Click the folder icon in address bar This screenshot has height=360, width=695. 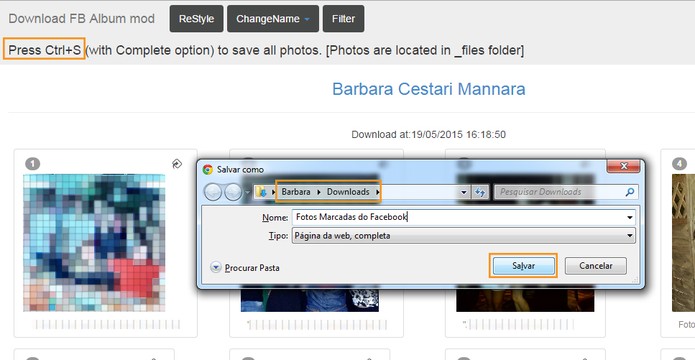coord(261,192)
